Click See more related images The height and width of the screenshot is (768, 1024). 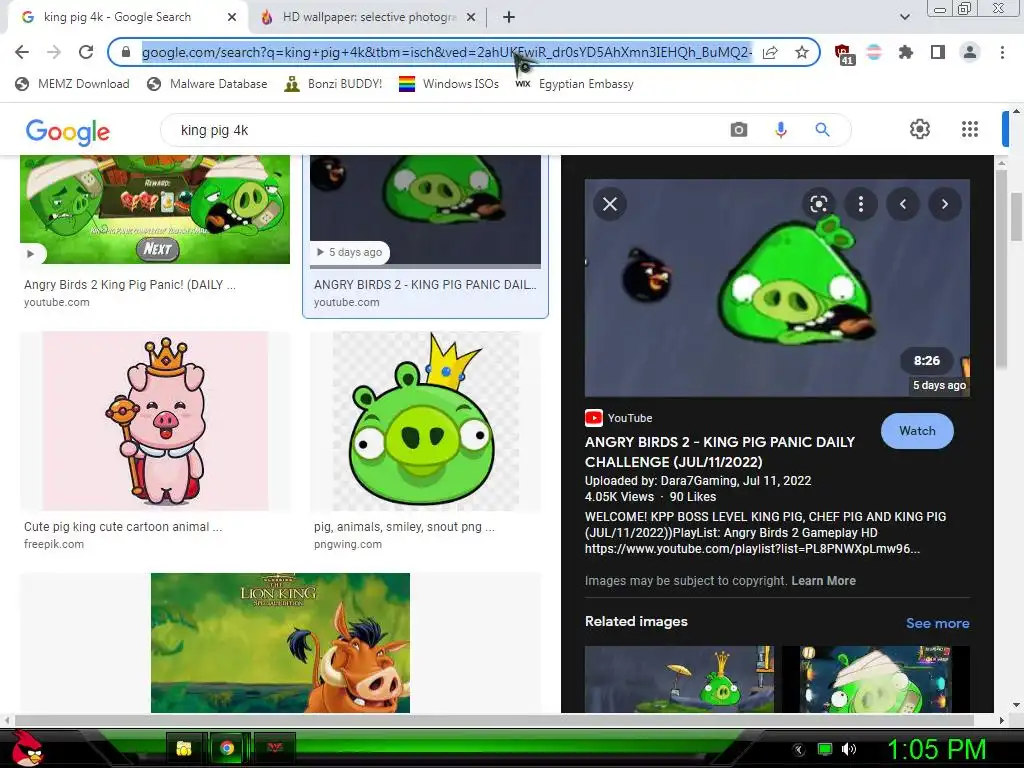click(937, 623)
